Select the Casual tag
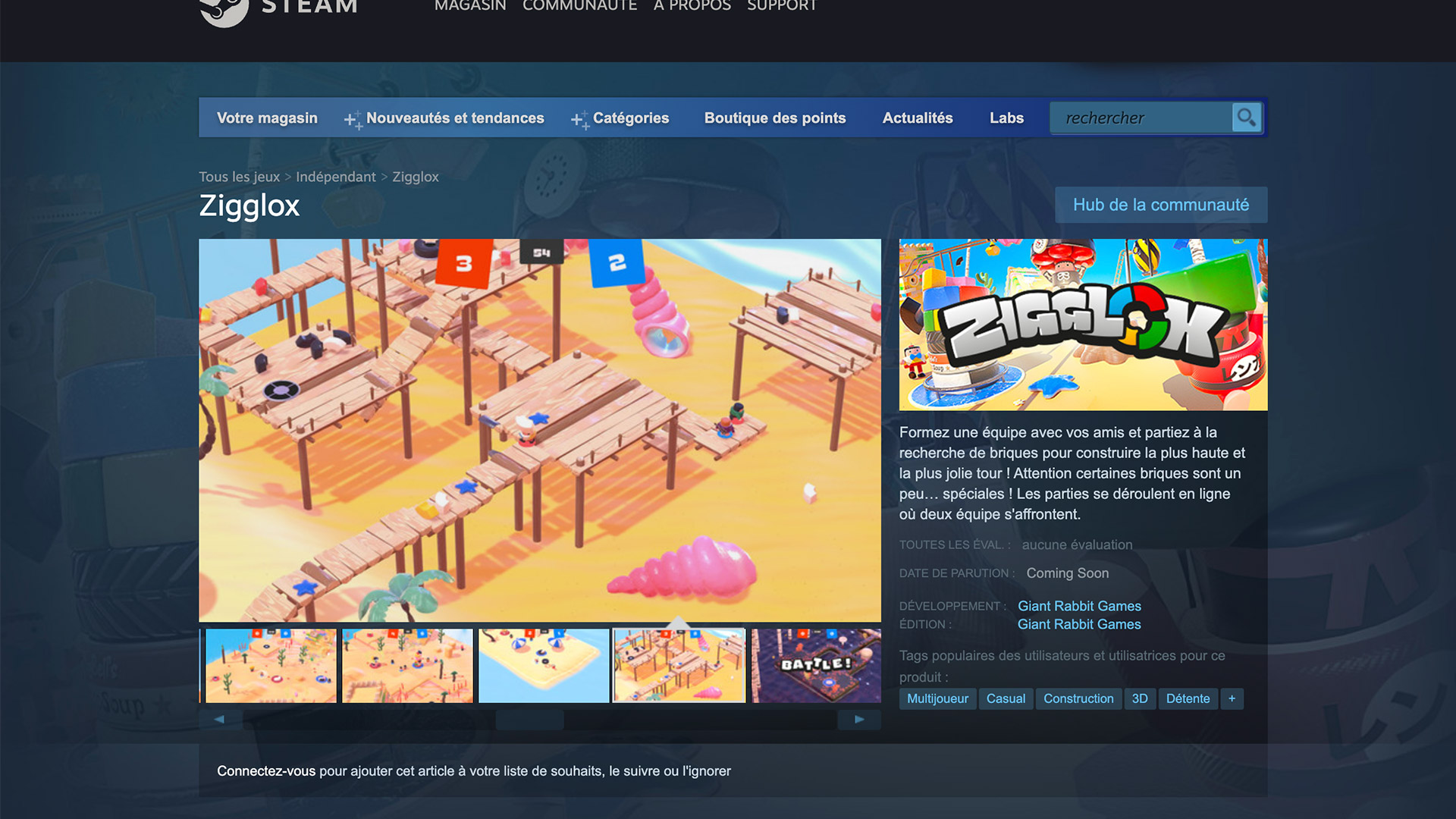Viewport: 1456px width, 819px height. [x=1006, y=698]
